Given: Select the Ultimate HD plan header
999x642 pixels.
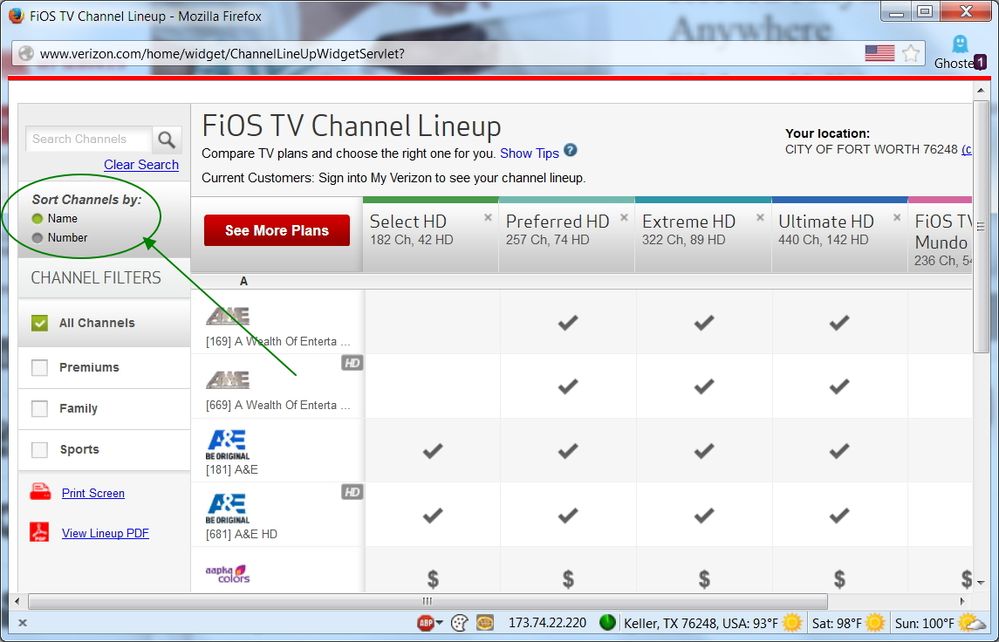Looking at the screenshot, I should pyautogui.click(x=839, y=234).
